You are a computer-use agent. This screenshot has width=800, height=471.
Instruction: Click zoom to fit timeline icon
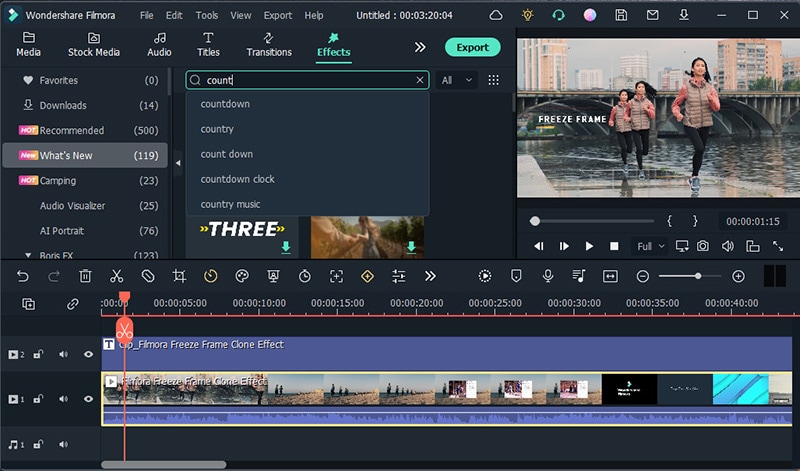coord(610,276)
